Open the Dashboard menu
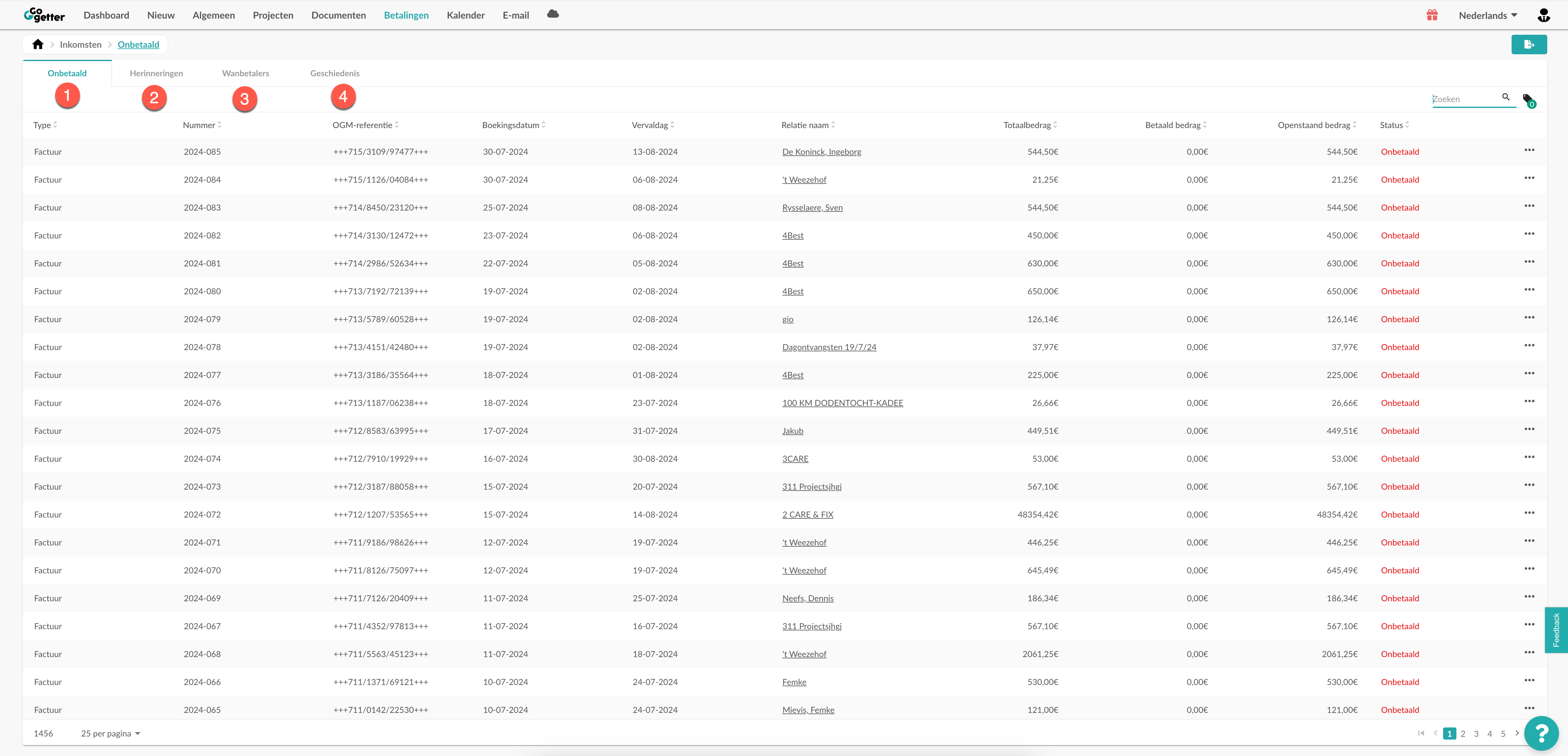This screenshot has width=1568, height=756. click(x=107, y=15)
